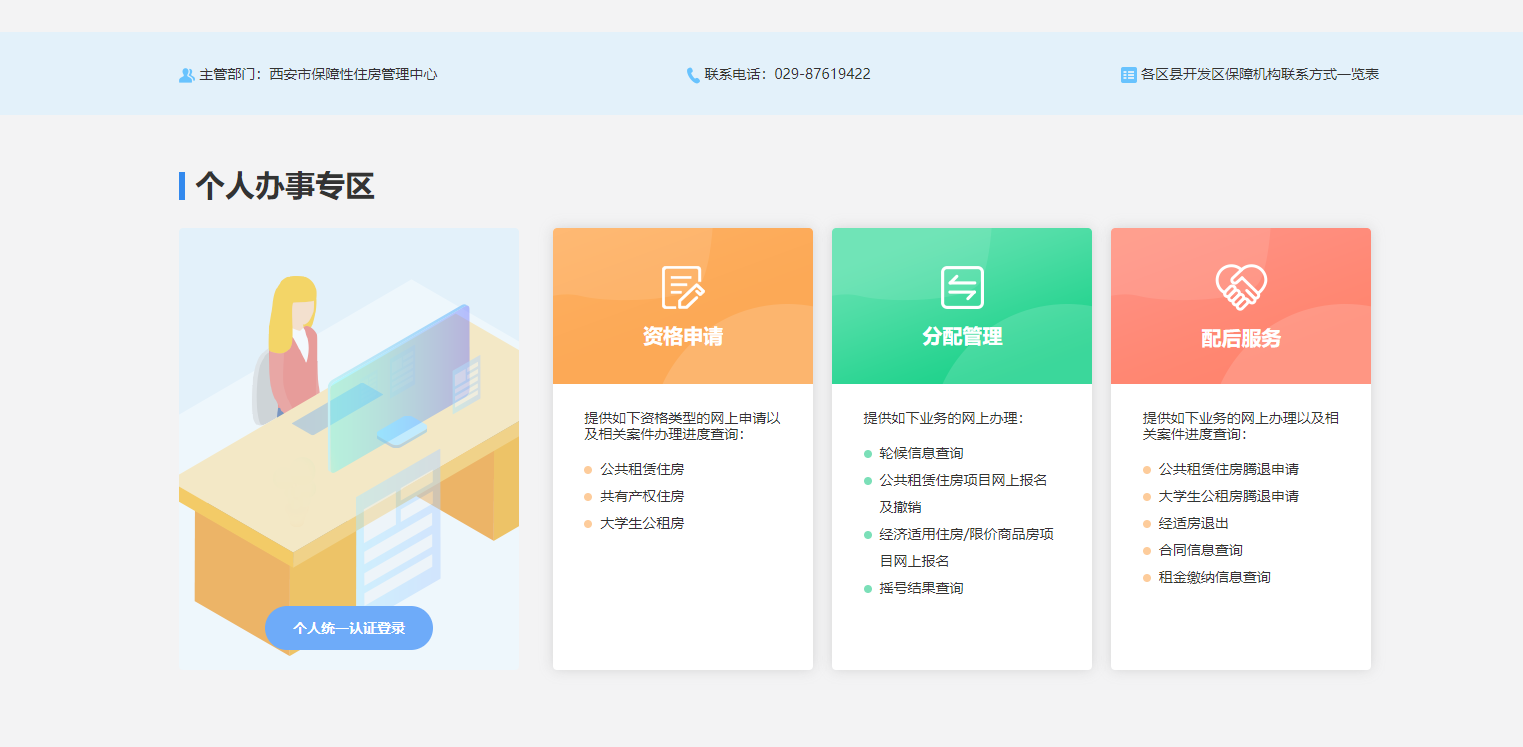This screenshot has height=747, width=1523.
Task: Select 共有产权住房 application item
Action: point(642,496)
